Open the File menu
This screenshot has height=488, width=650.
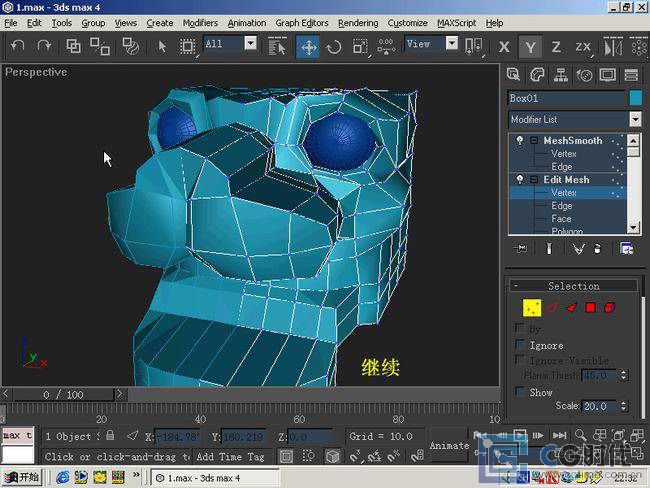(11, 23)
